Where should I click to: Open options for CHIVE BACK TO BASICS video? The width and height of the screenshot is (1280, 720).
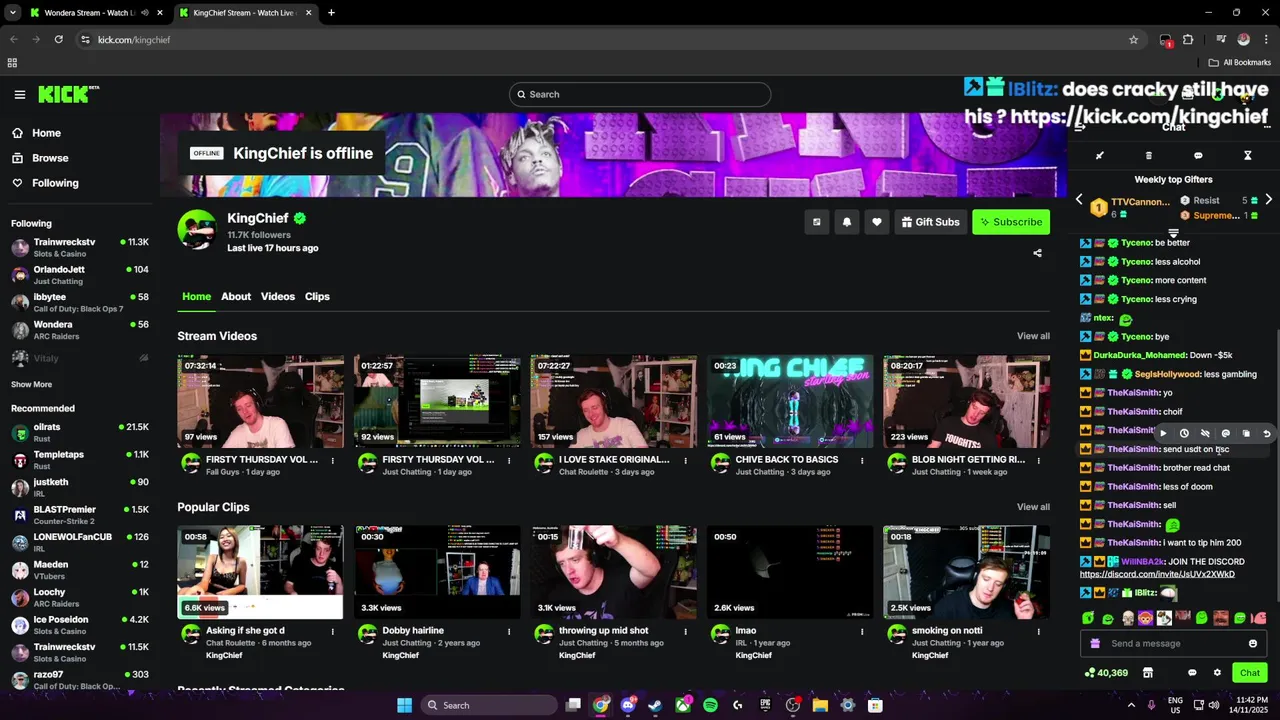(x=862, y=461)
